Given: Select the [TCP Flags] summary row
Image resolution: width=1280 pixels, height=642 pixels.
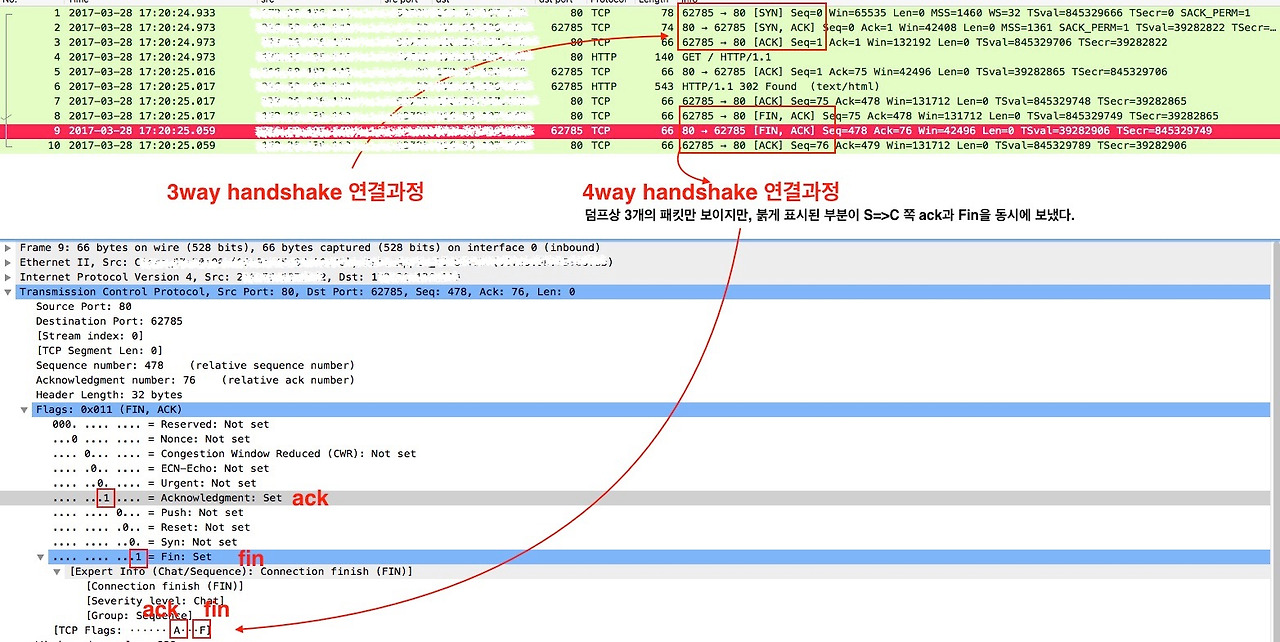Looking at the screenshot, I should 133,630.
